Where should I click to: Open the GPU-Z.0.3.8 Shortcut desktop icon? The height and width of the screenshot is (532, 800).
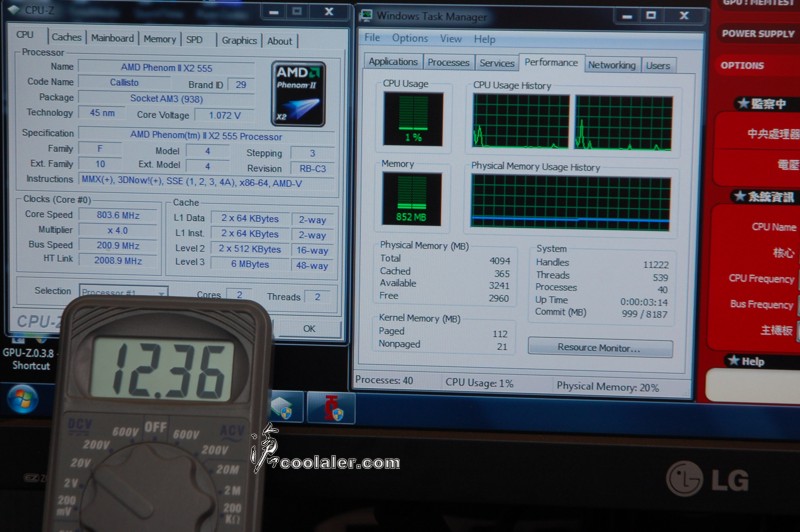pyautogui.click(x=28, y=352)
